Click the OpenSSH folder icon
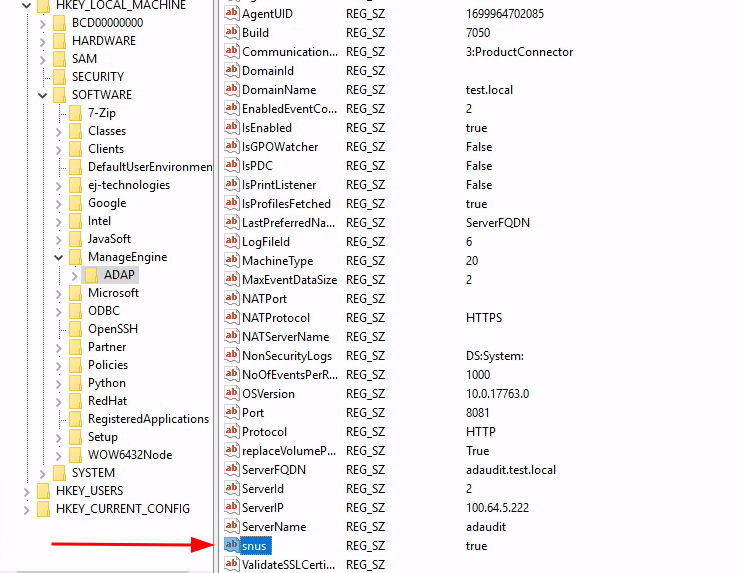738x573 pixels. pyautogui.click(x=75, y=329)
